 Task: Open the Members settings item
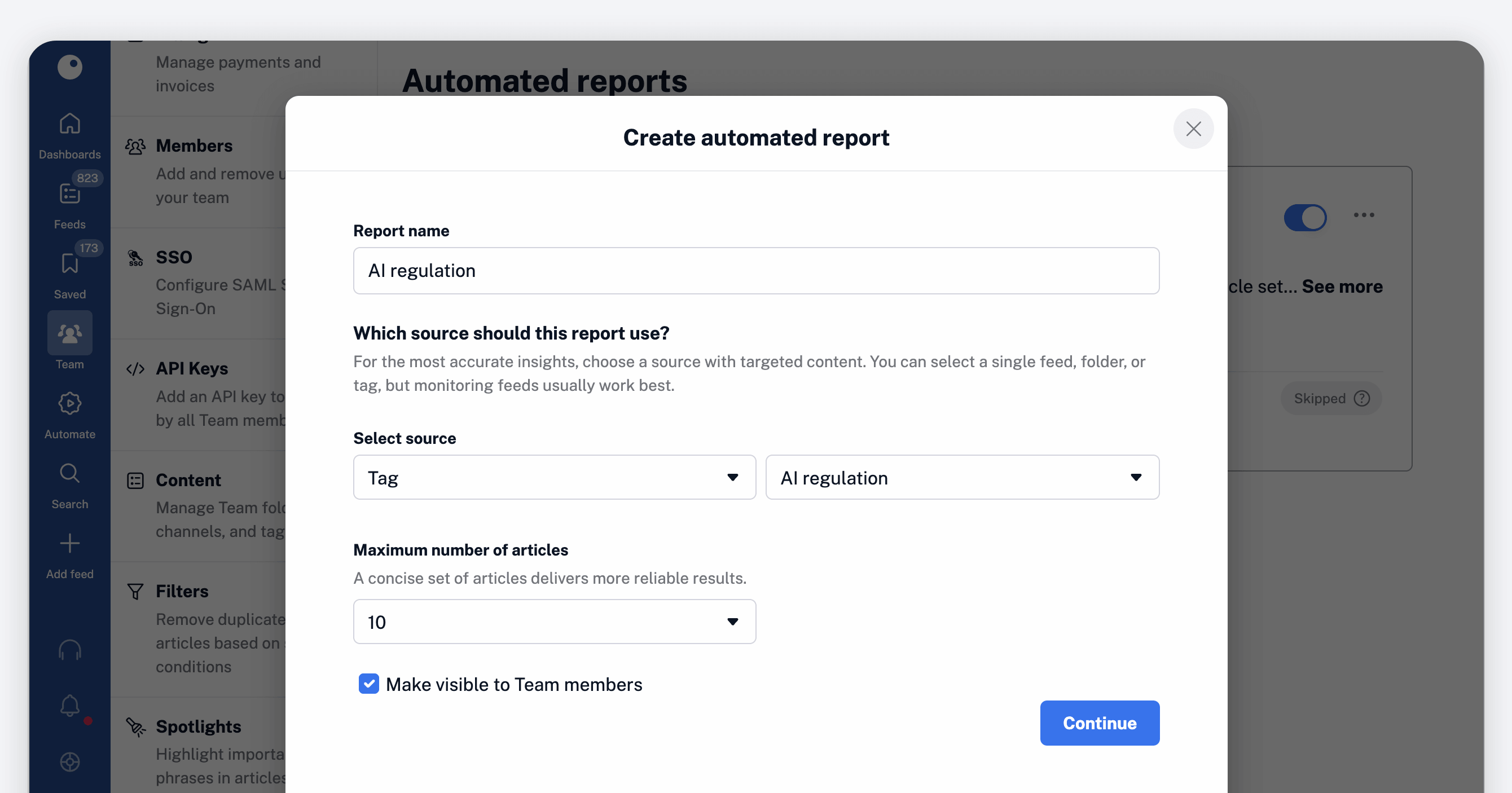pos(194,146)
